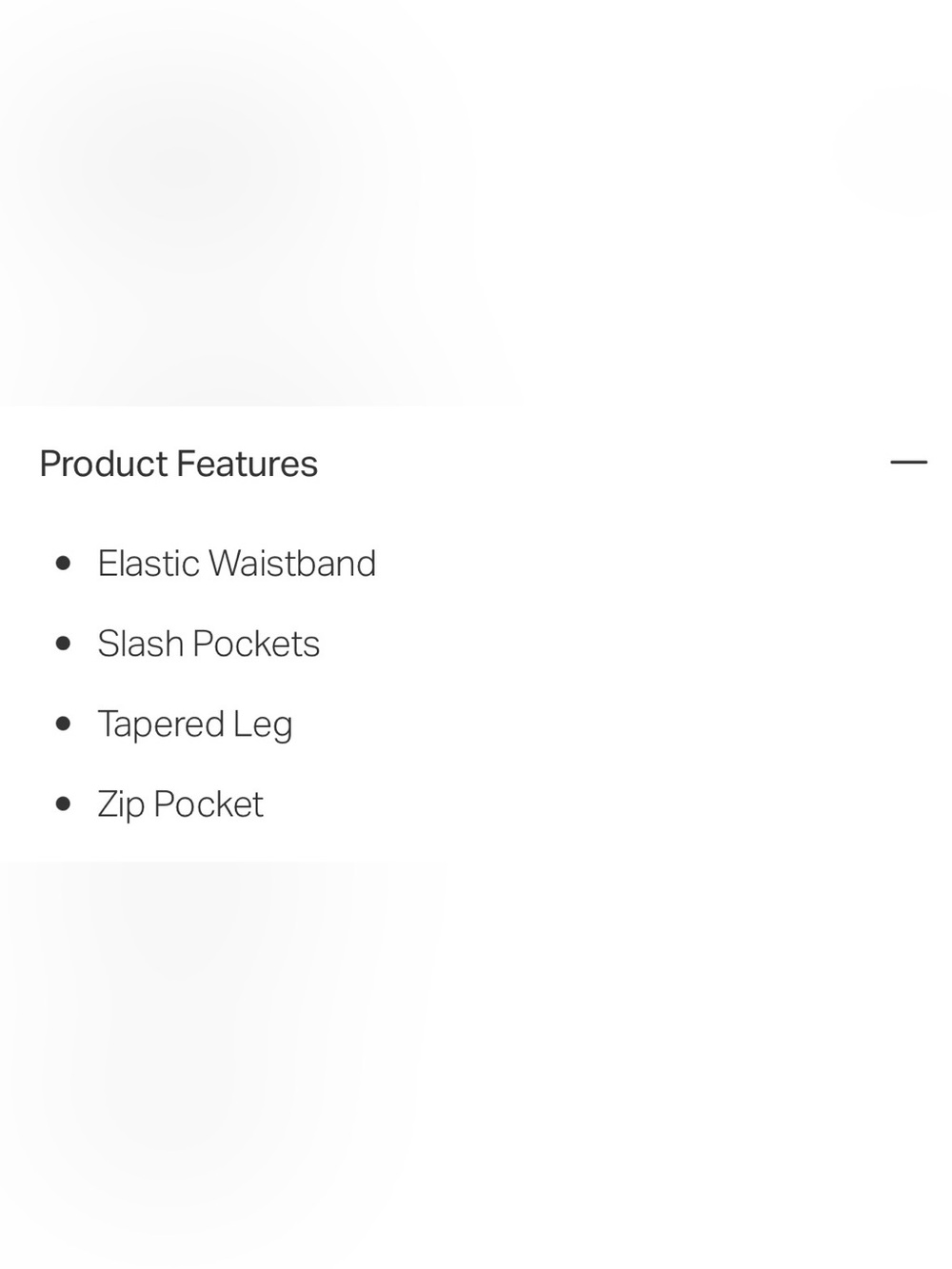Click the blurred area below Zip Pocket
The image size is (952, 1269).
click(x=476, y=1065)
